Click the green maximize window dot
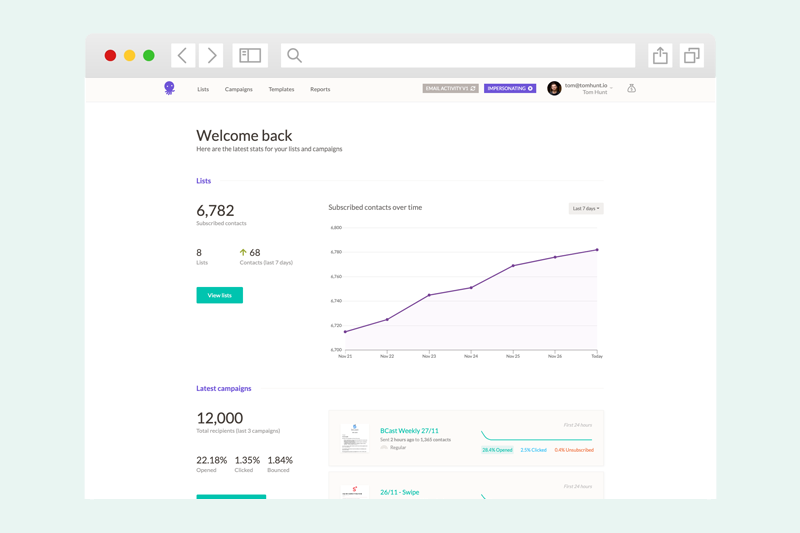The height and width of the screenshot is (533, 800). pyautogui.click(x=148, y=55)
